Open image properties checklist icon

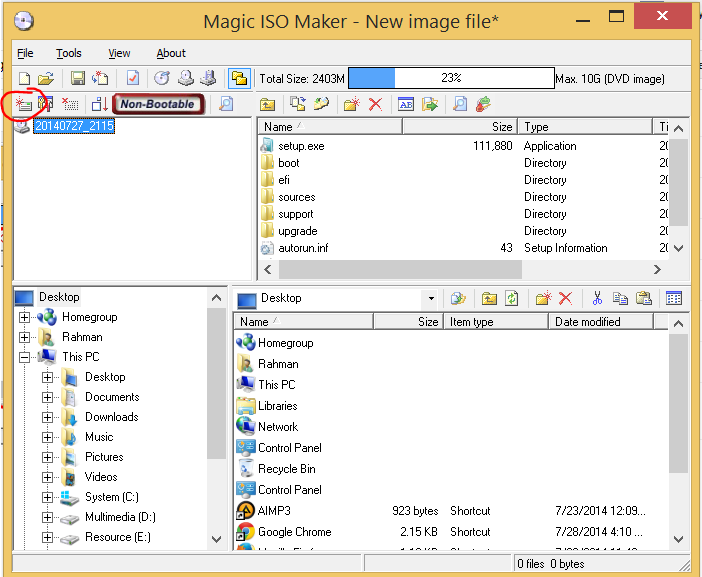tap(133, 78)
